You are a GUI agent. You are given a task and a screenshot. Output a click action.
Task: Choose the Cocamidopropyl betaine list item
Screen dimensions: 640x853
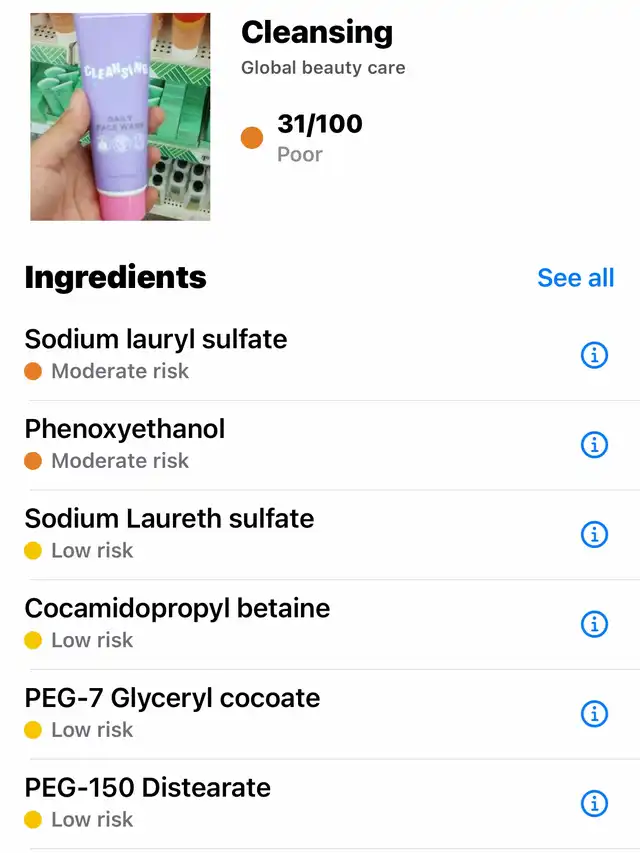(x=320, y=624)
